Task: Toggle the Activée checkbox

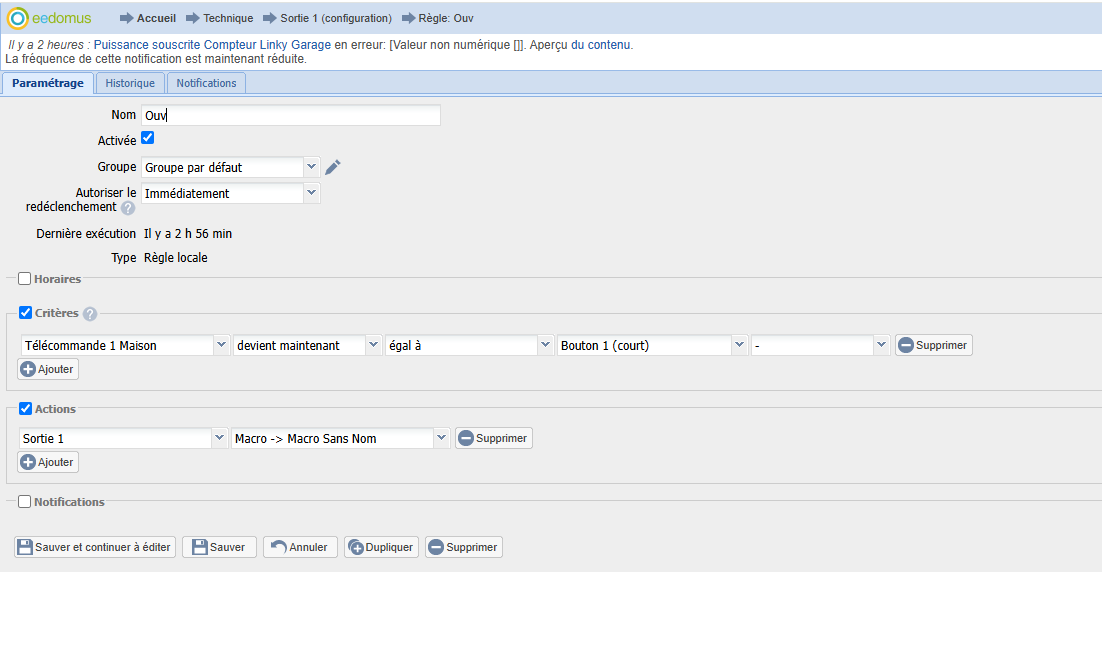Action: (148, 138)
